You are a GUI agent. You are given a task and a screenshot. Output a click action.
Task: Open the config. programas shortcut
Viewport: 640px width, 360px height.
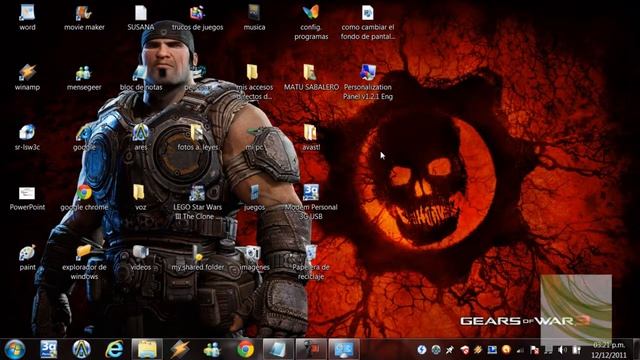click(311, 22)
